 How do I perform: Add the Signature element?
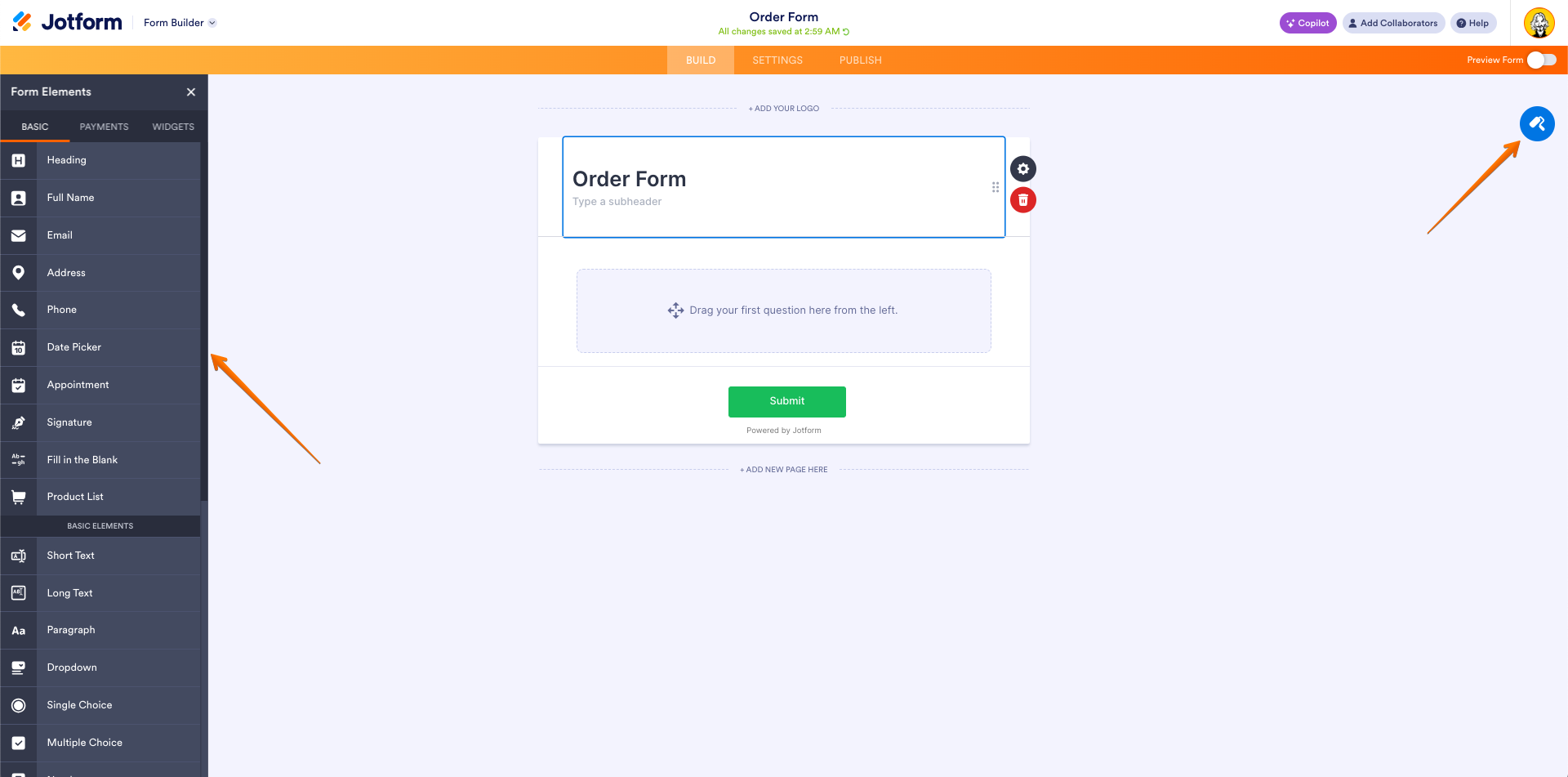click(100, 422)
